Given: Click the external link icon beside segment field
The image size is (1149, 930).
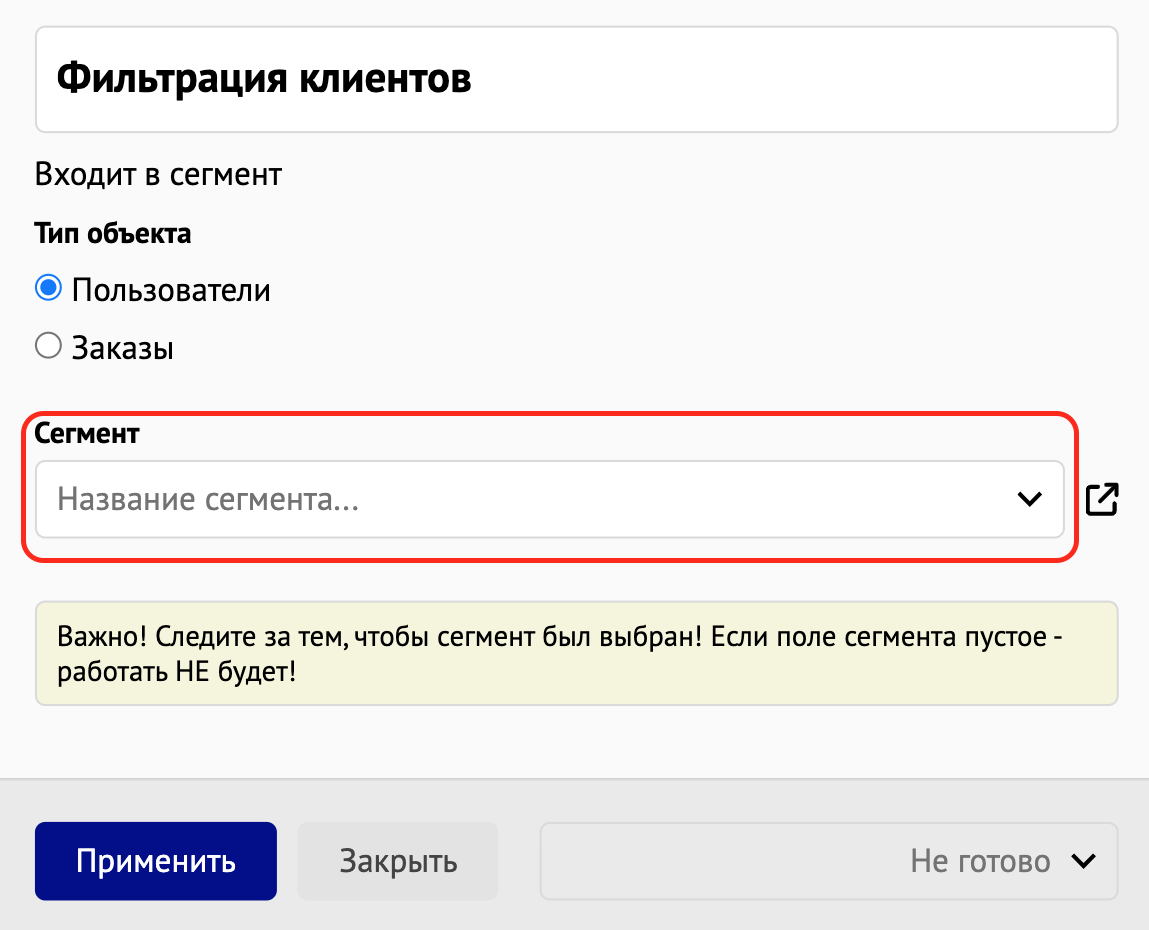Looking at the screenshot, I should 1101,499.
